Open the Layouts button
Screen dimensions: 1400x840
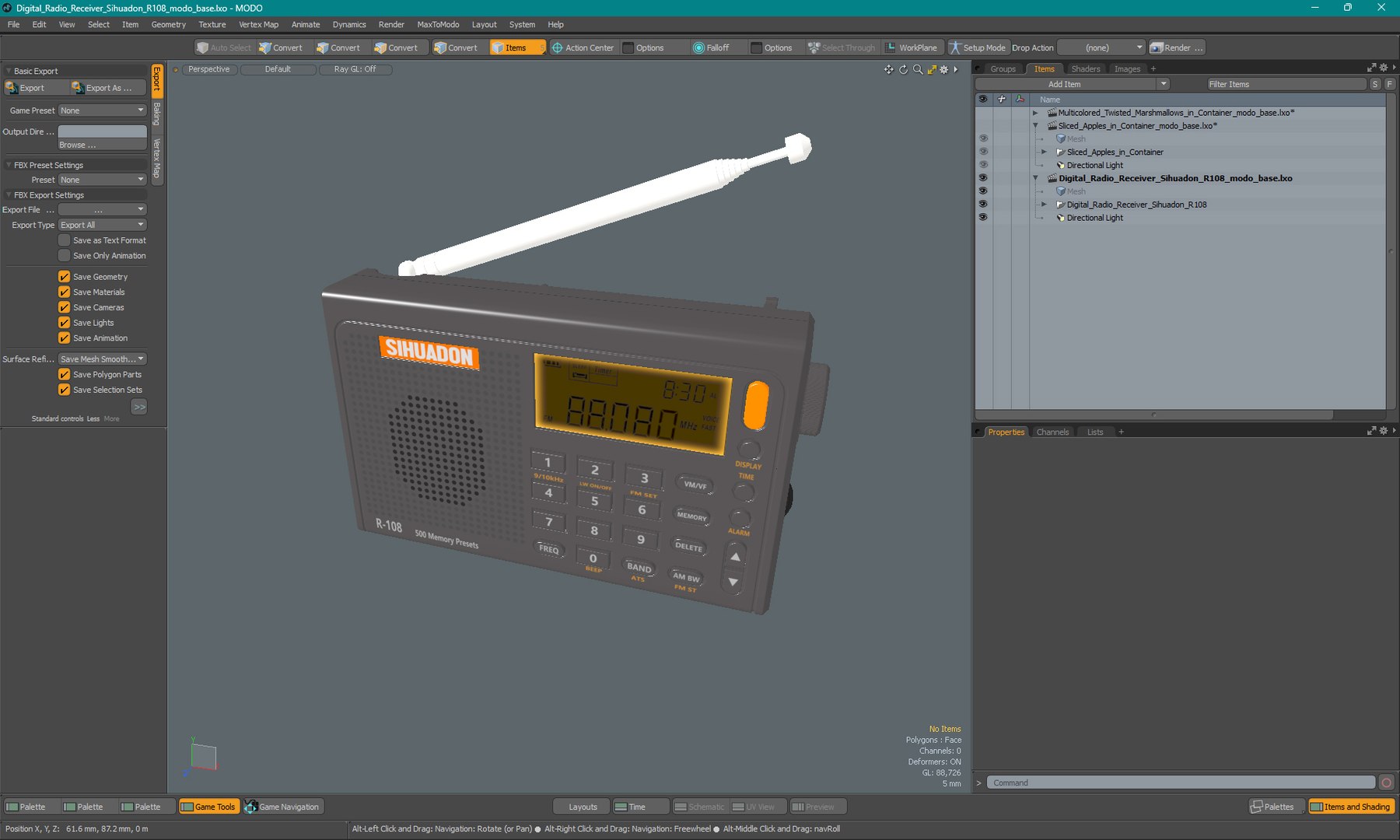(583, 807)
